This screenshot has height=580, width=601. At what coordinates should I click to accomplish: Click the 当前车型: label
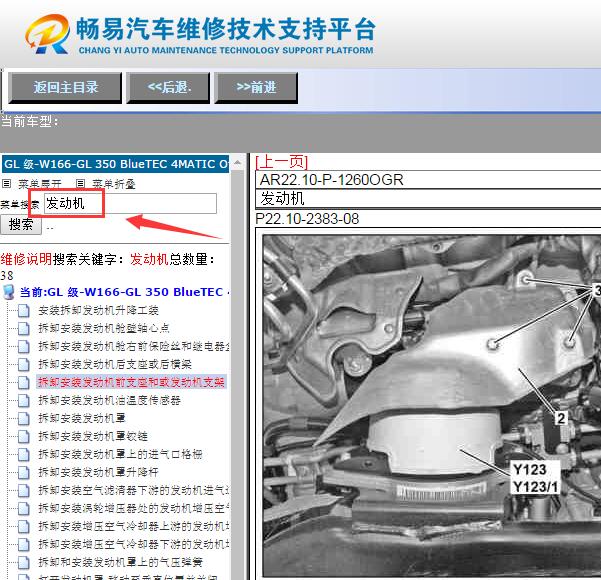coord(30,122)
